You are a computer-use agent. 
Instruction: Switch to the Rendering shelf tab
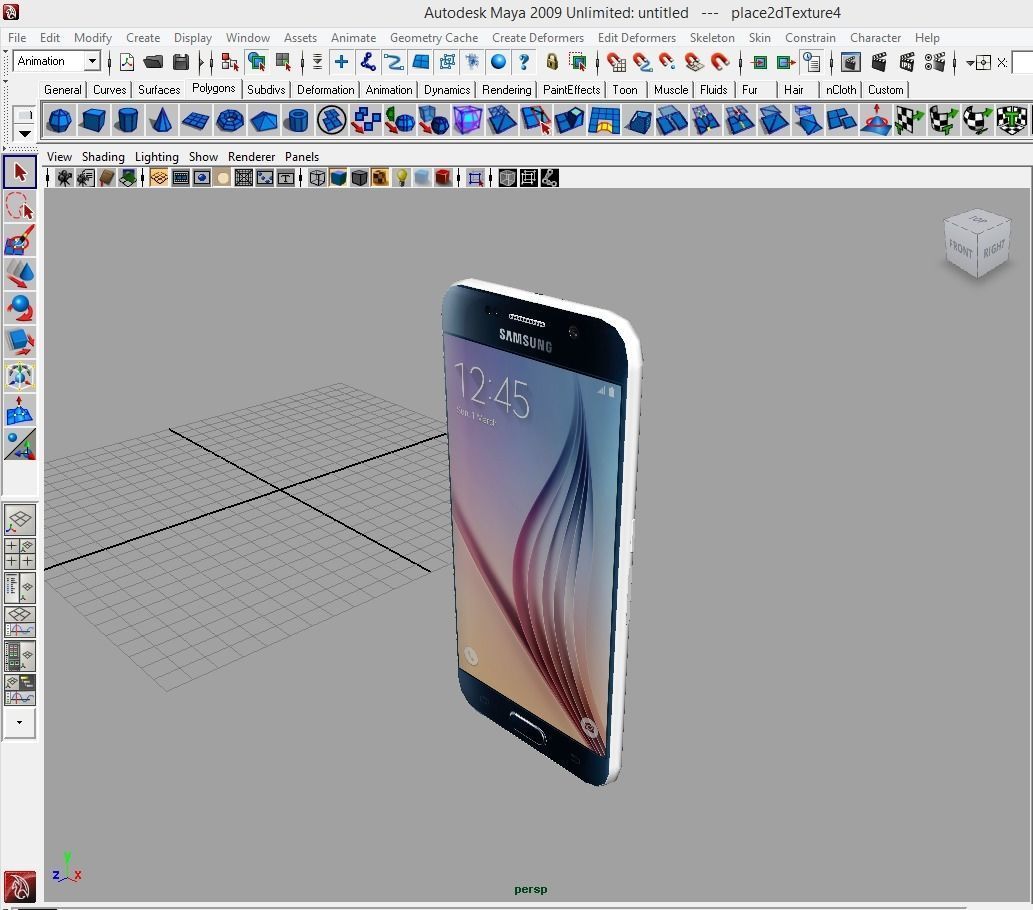(507, 90)
